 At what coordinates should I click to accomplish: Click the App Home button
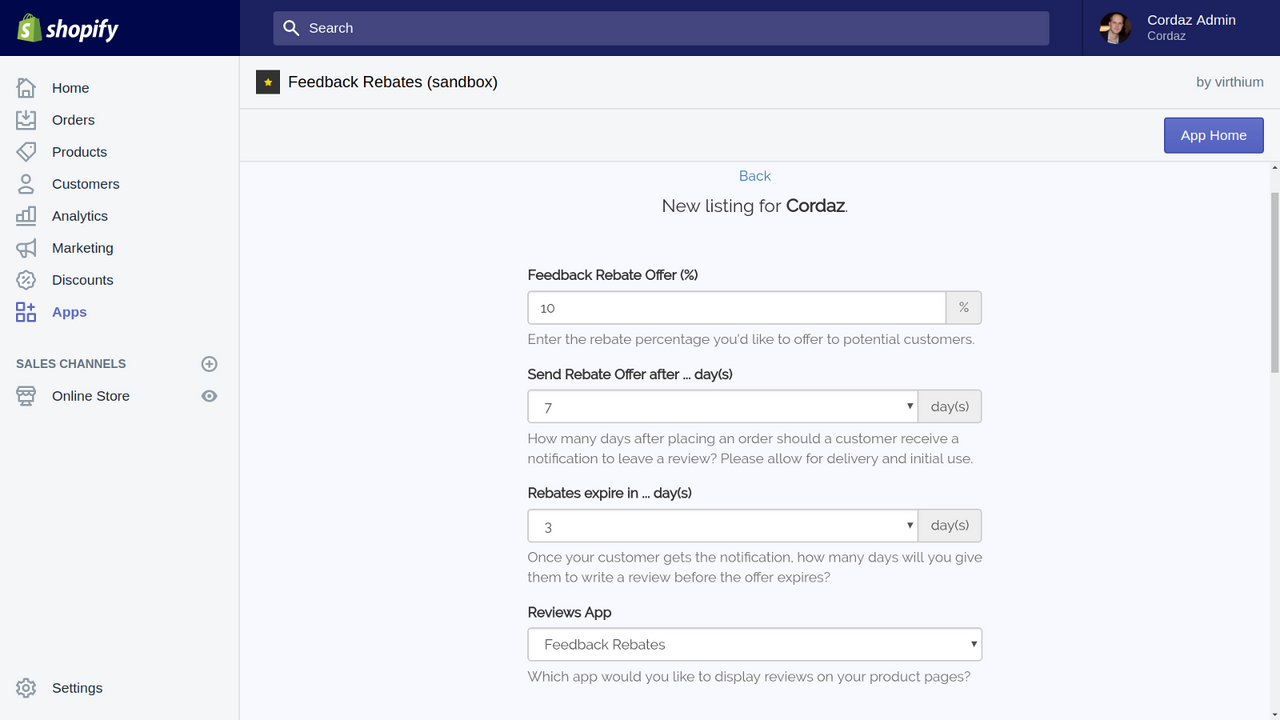coord(1213,135)
